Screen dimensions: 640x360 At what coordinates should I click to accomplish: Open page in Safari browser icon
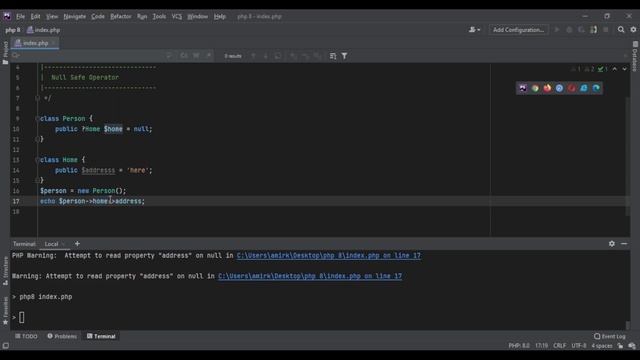[x=560, y=88]
